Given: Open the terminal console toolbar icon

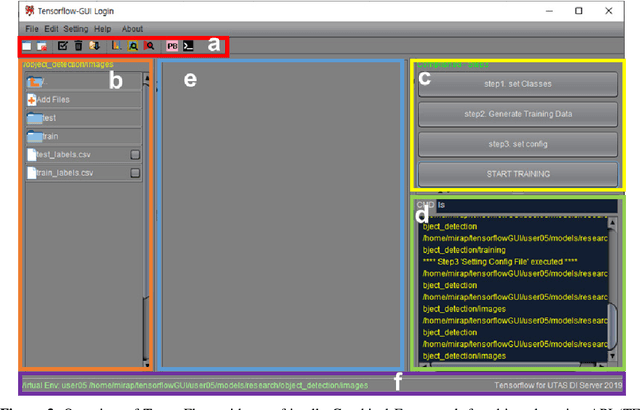Looking at the screenshot, I should (x=187, y=46).
